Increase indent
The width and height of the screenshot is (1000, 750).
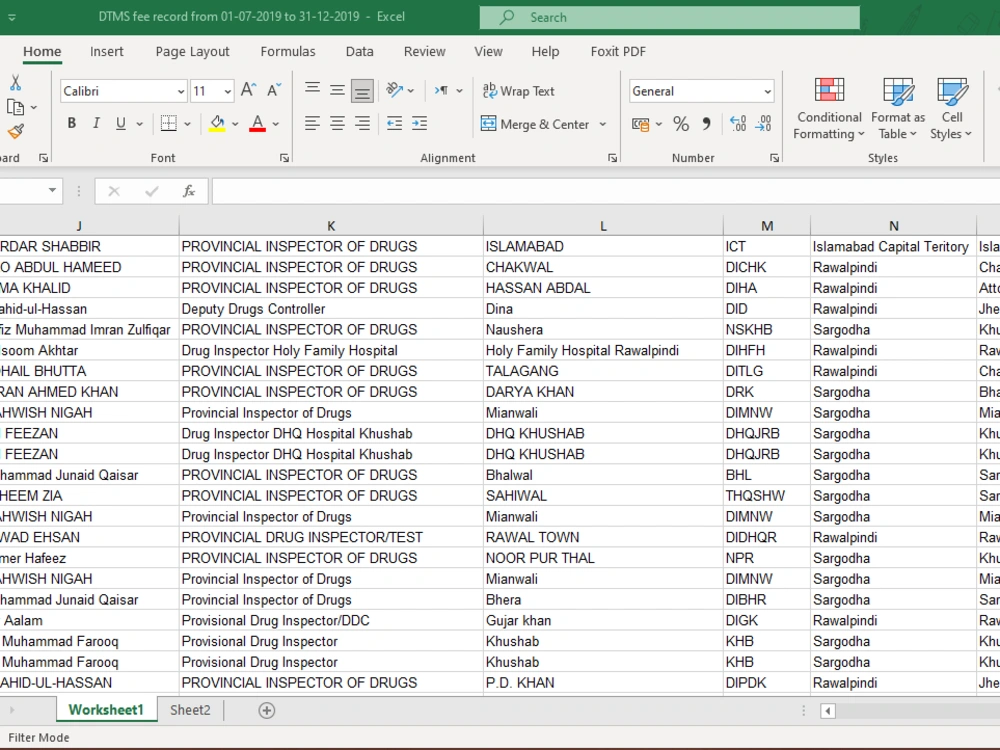[419, 123]
